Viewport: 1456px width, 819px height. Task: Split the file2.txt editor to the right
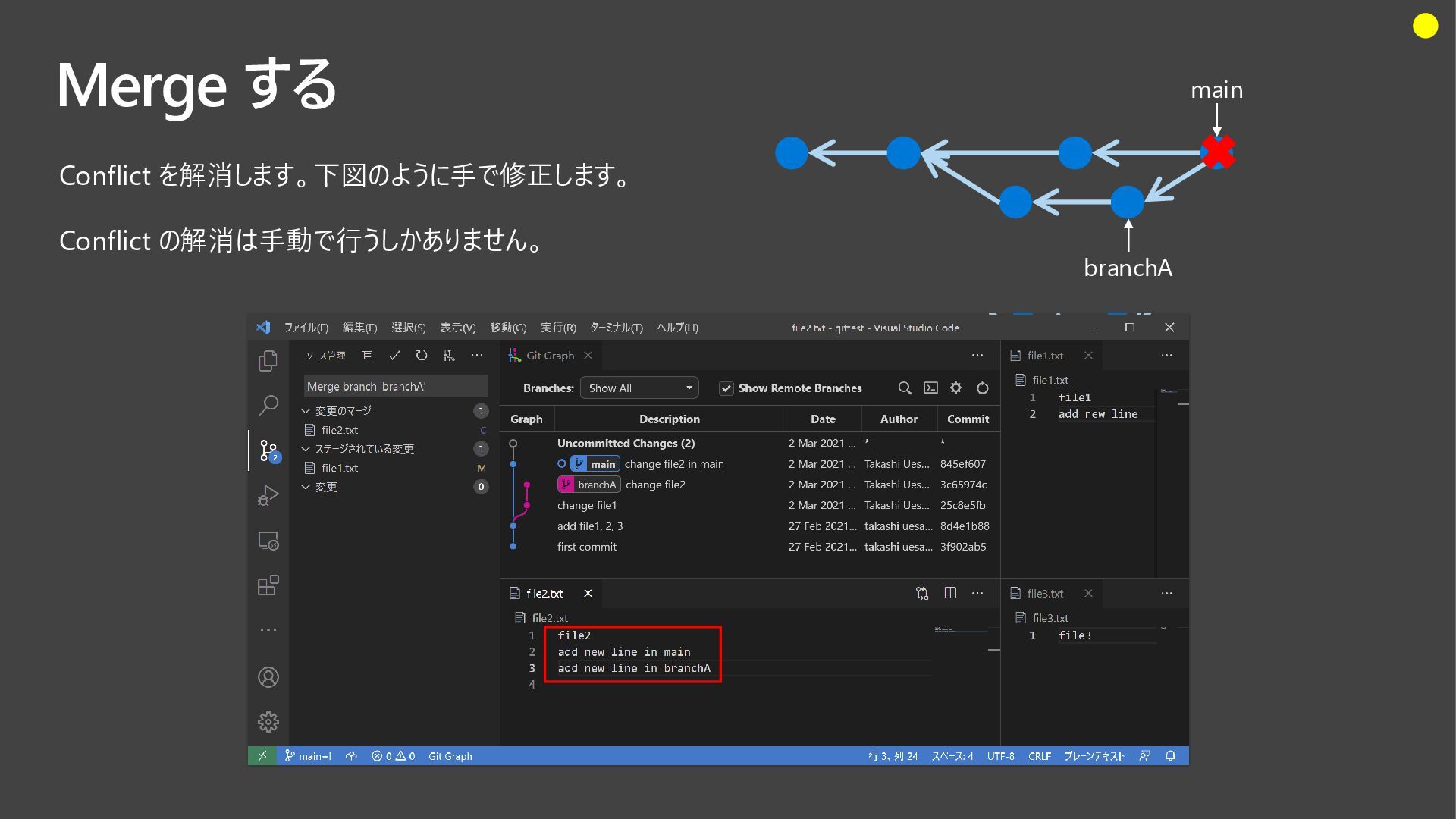click(950, 593)
